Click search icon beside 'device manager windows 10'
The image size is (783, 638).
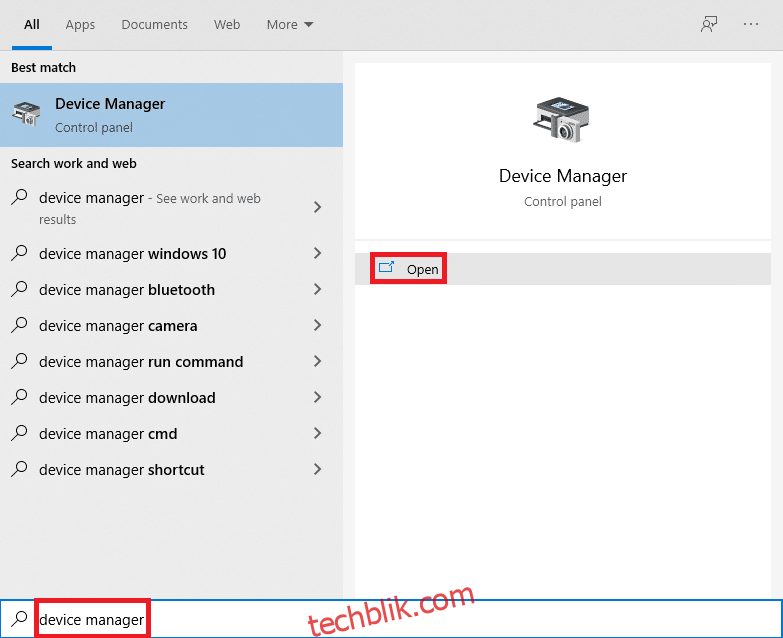coord(19,253)
